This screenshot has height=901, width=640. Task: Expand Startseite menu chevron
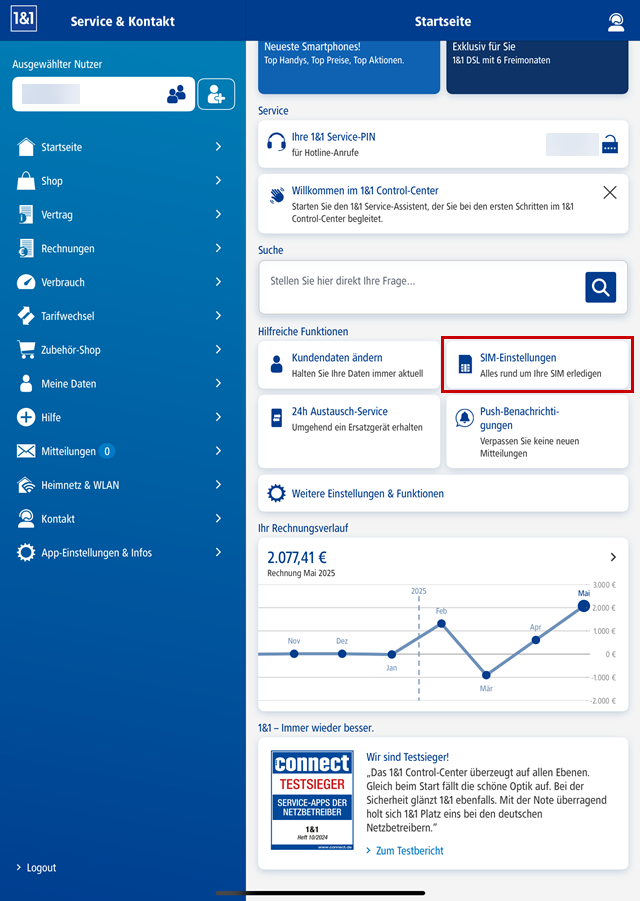[x=218, y=147]
